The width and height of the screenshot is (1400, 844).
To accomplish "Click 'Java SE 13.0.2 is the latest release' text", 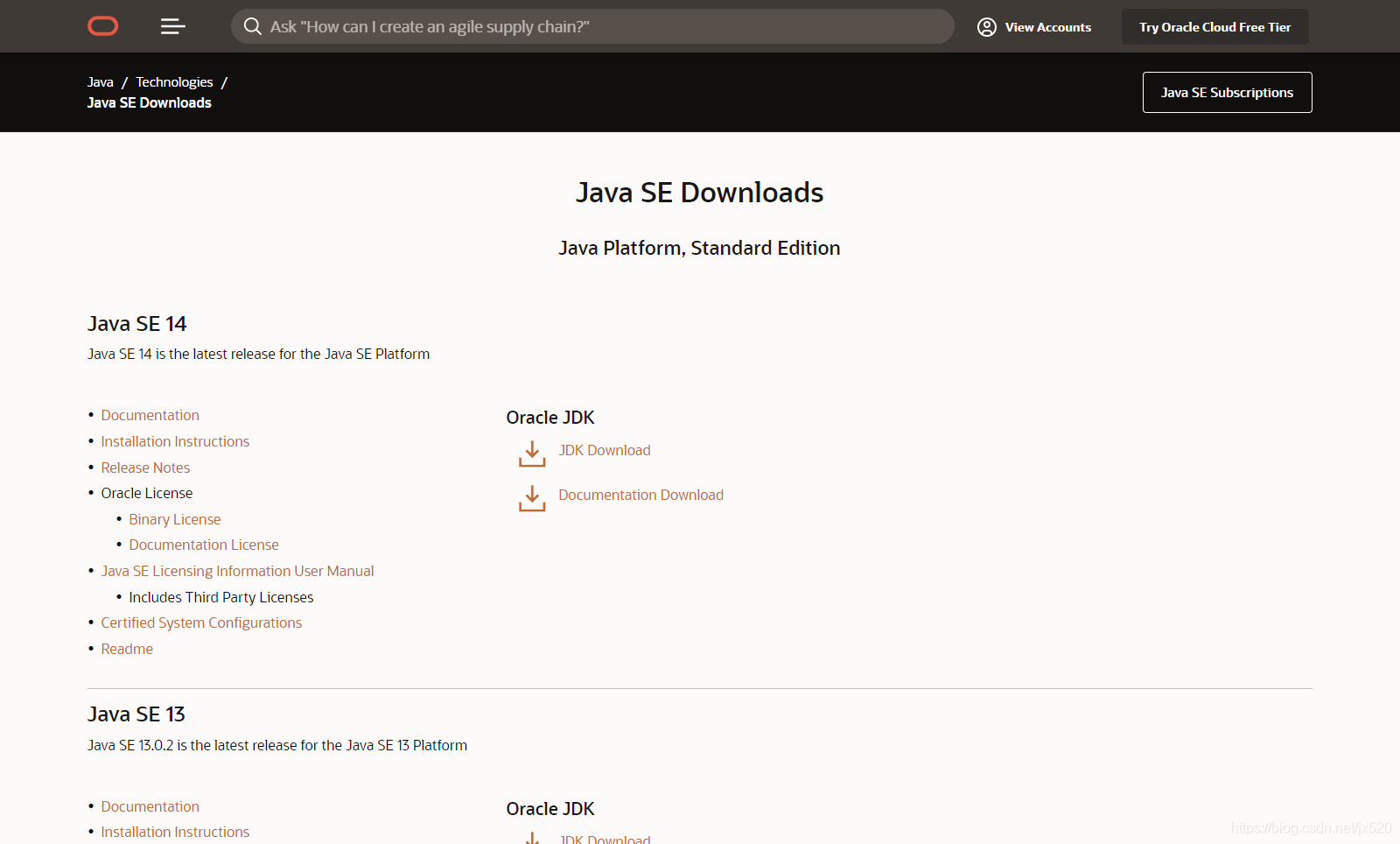I will [x=277, y=745].
